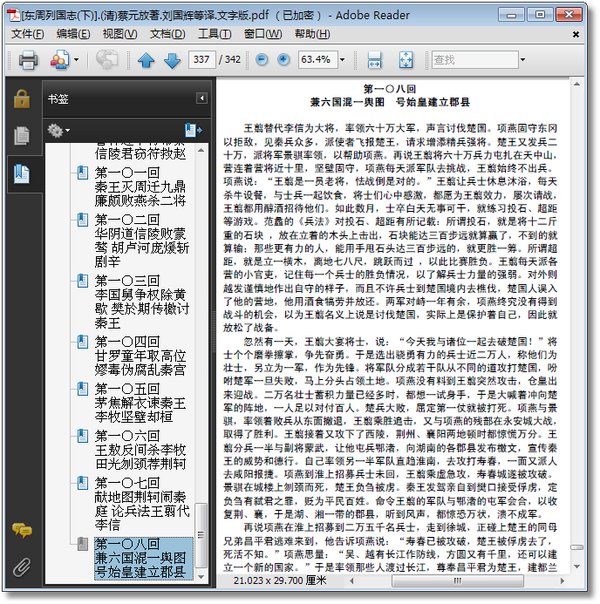Image resolution: width=600 pixels, height=604 pixels.
Task: Click the security lock icon in sidebar
Action: click(22, 99)
